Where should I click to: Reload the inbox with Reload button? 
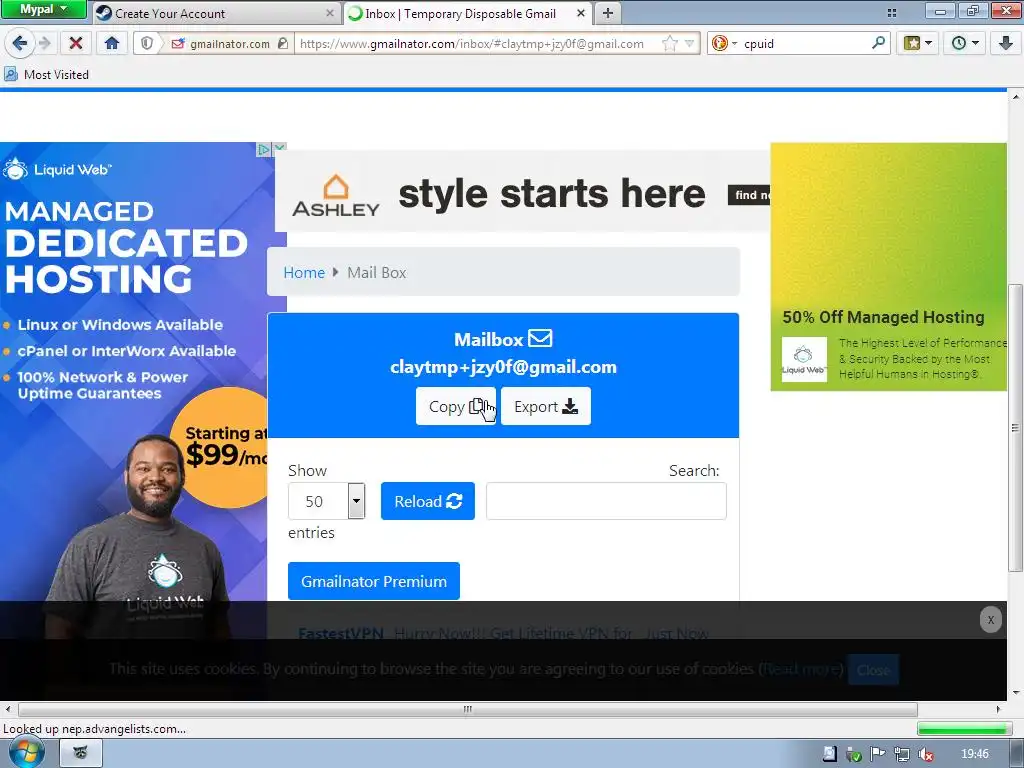(428, 501)
